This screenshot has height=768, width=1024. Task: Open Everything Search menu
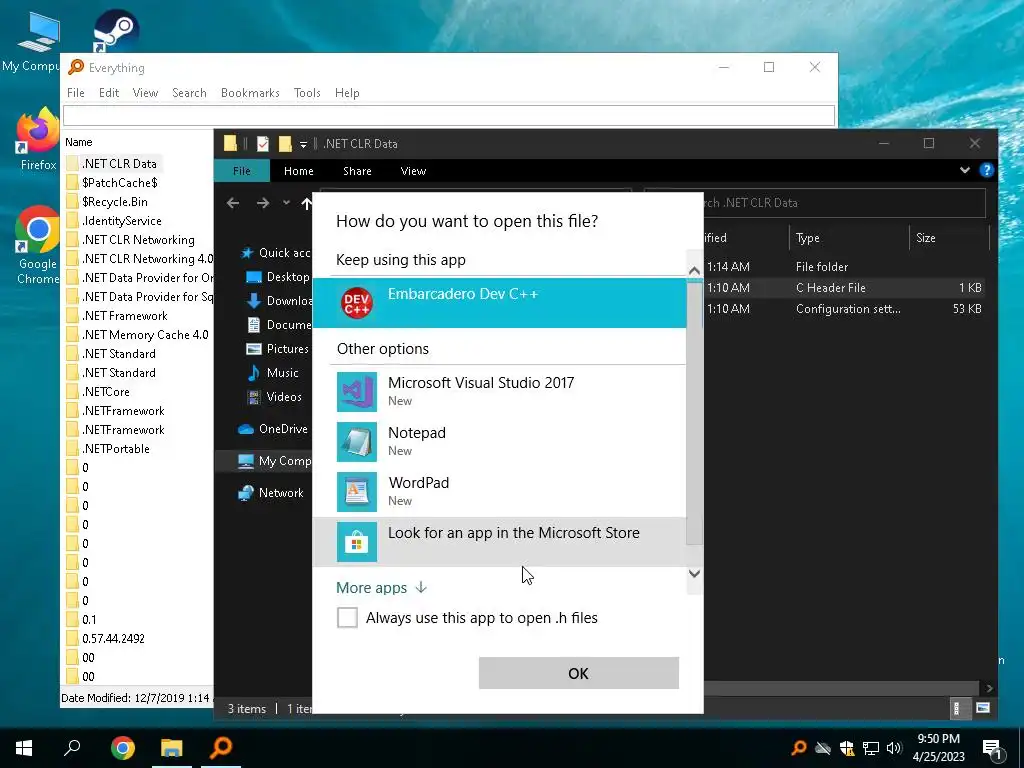(189, 93)
